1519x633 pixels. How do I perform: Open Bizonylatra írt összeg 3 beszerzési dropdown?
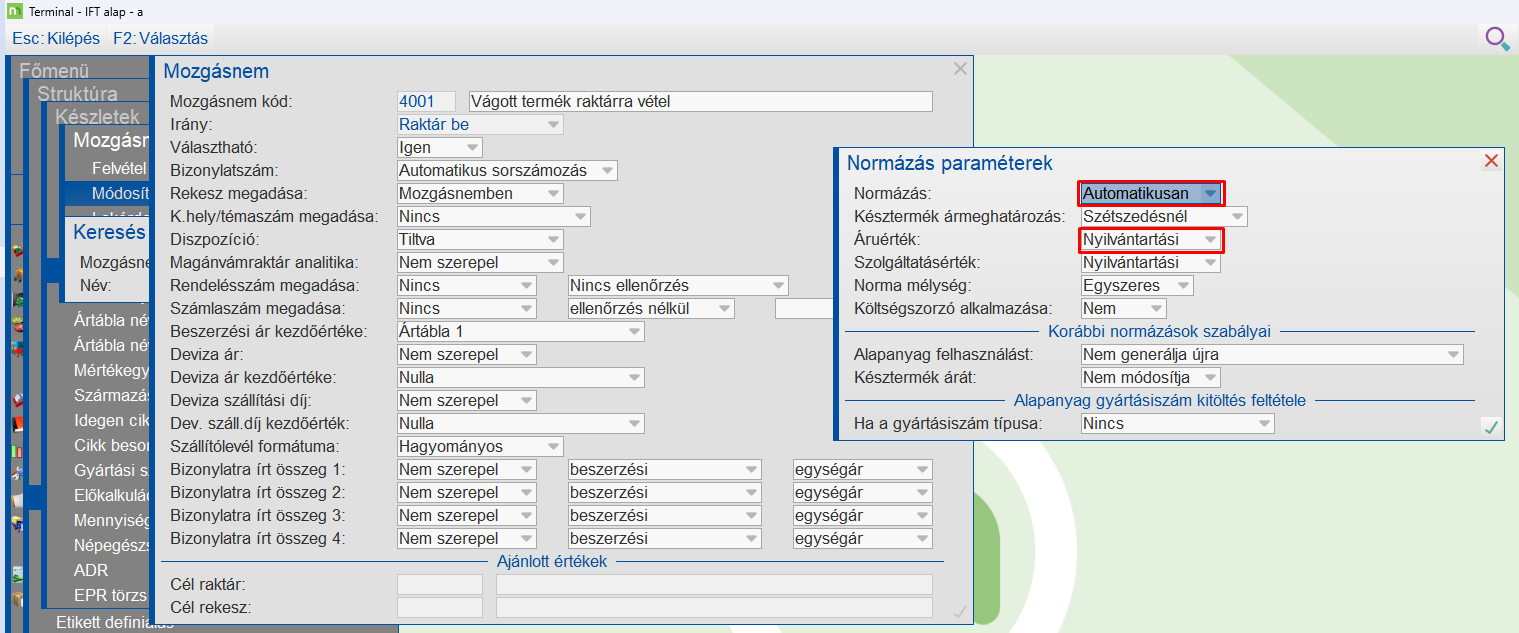pyautogui.click(x=665, y=515)
